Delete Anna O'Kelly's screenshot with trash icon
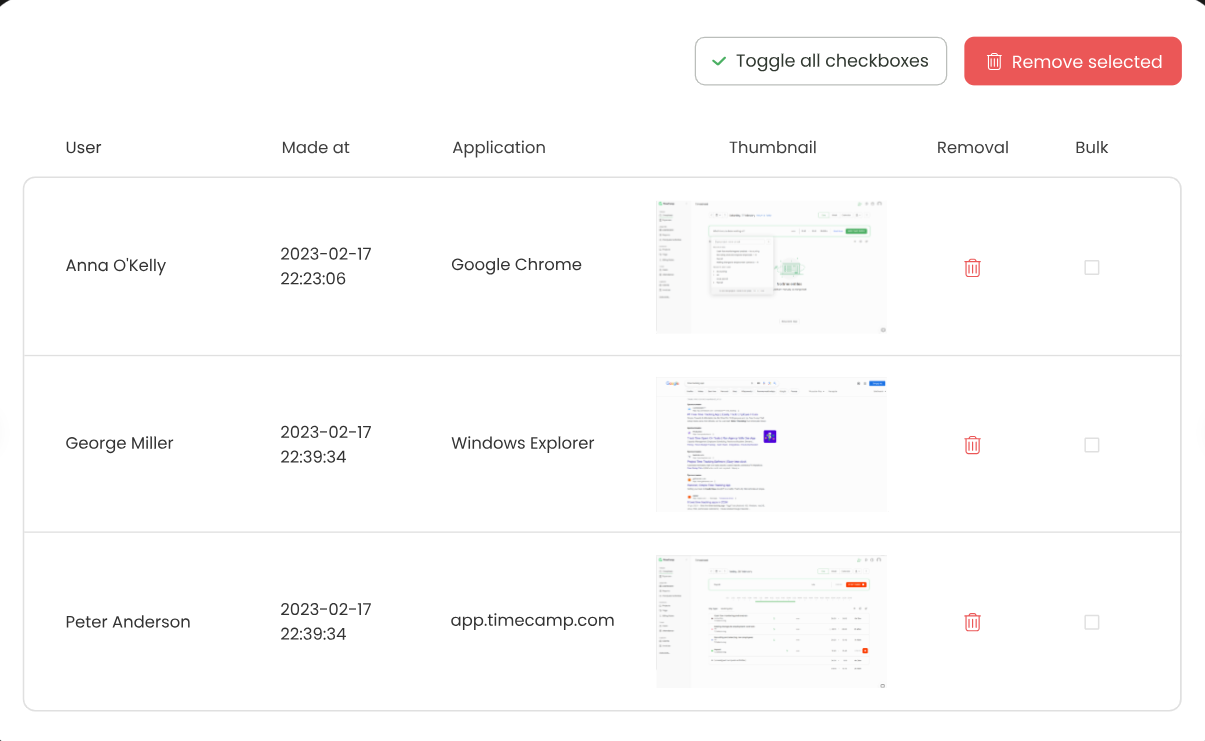 coord(972,268)
